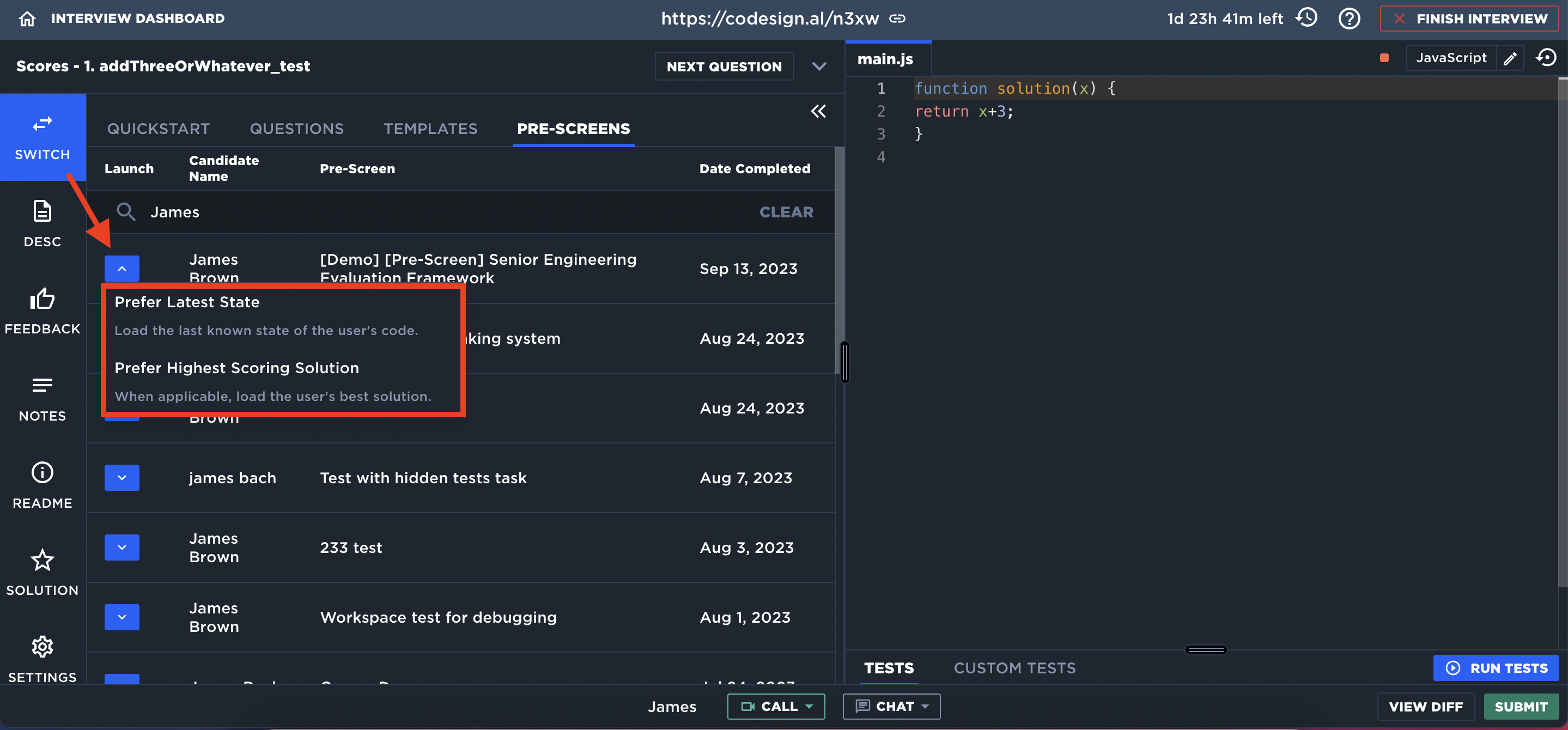Select Prefer Highest Scoring Solution option

pyautogui.click(x=283, y=382)
